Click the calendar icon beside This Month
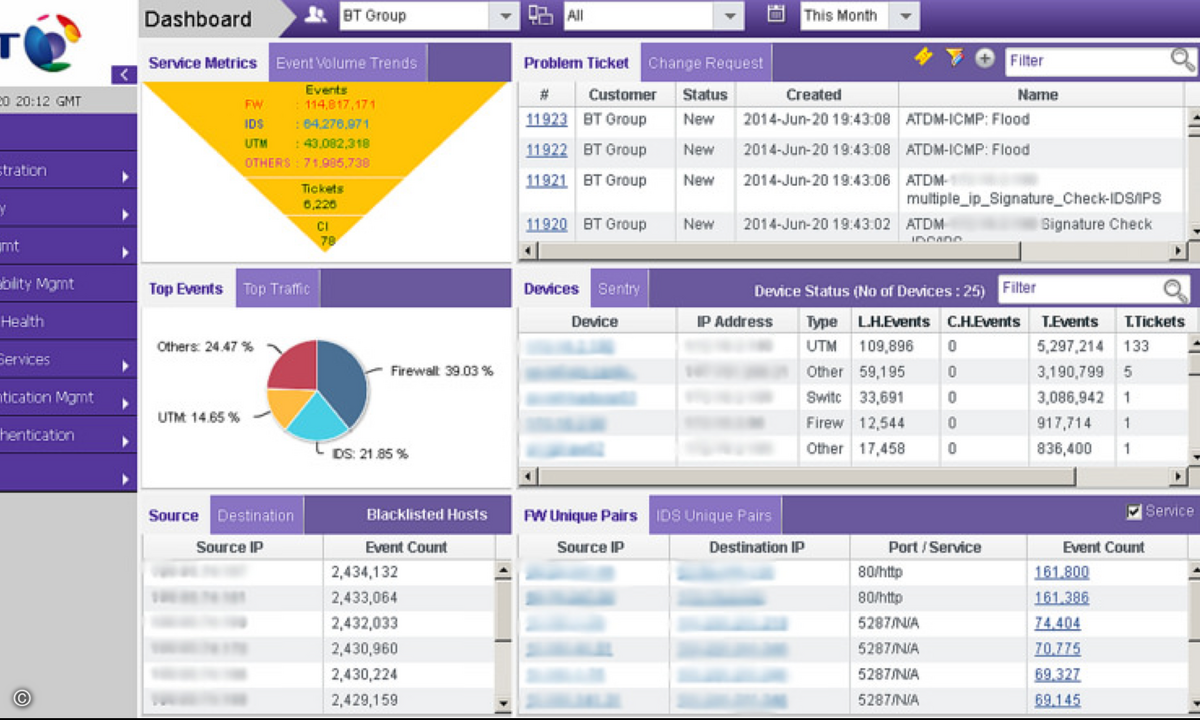 776,14
